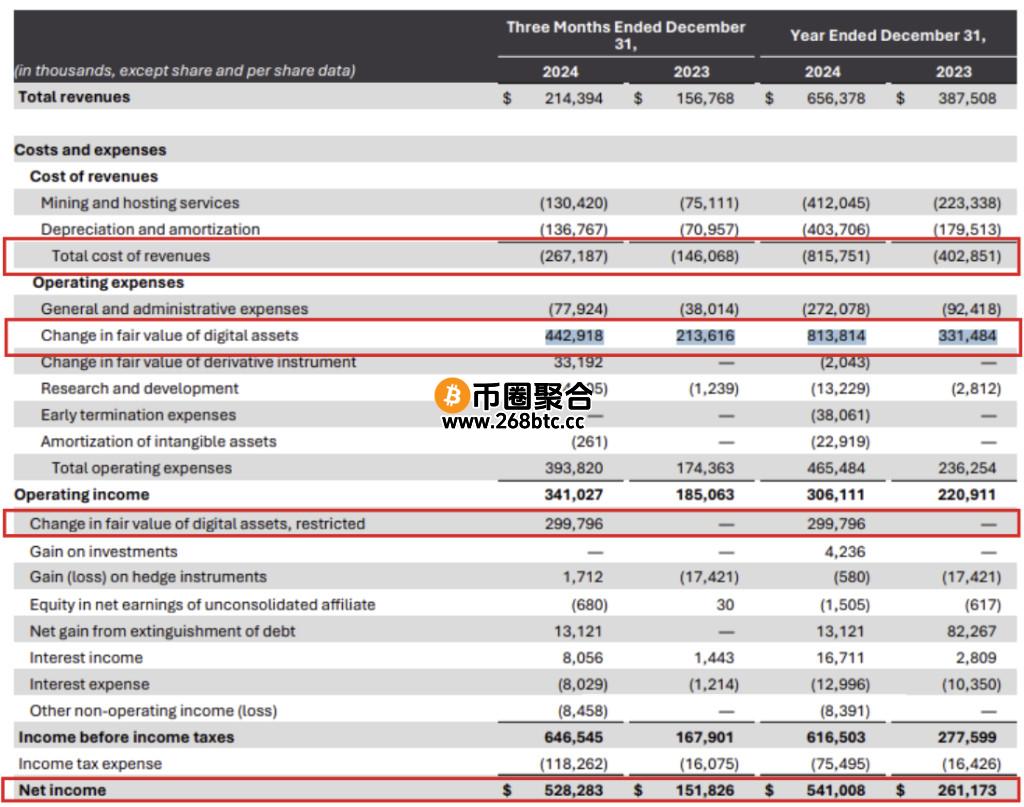Image resolution: width=1024 pixels, height=807 pixels.
Task: Click the "Net income" row label
Action: click(62, 790)
